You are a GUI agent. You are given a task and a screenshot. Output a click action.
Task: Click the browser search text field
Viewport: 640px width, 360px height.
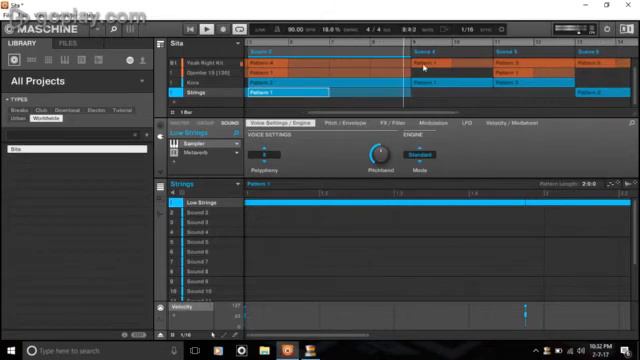click(72, 135)
